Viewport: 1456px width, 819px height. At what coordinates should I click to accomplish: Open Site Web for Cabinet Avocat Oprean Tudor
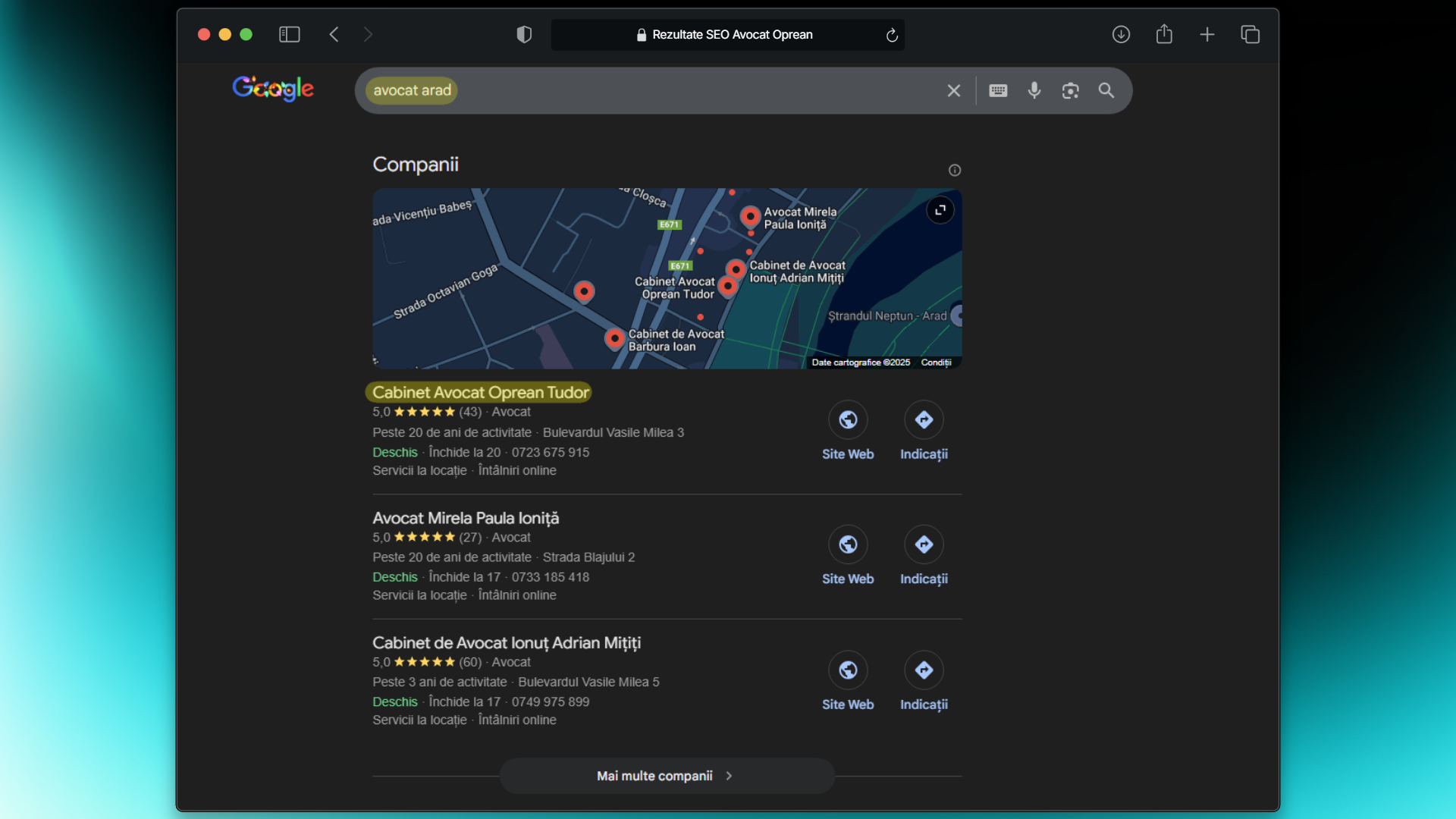click(x=848, y=420)
